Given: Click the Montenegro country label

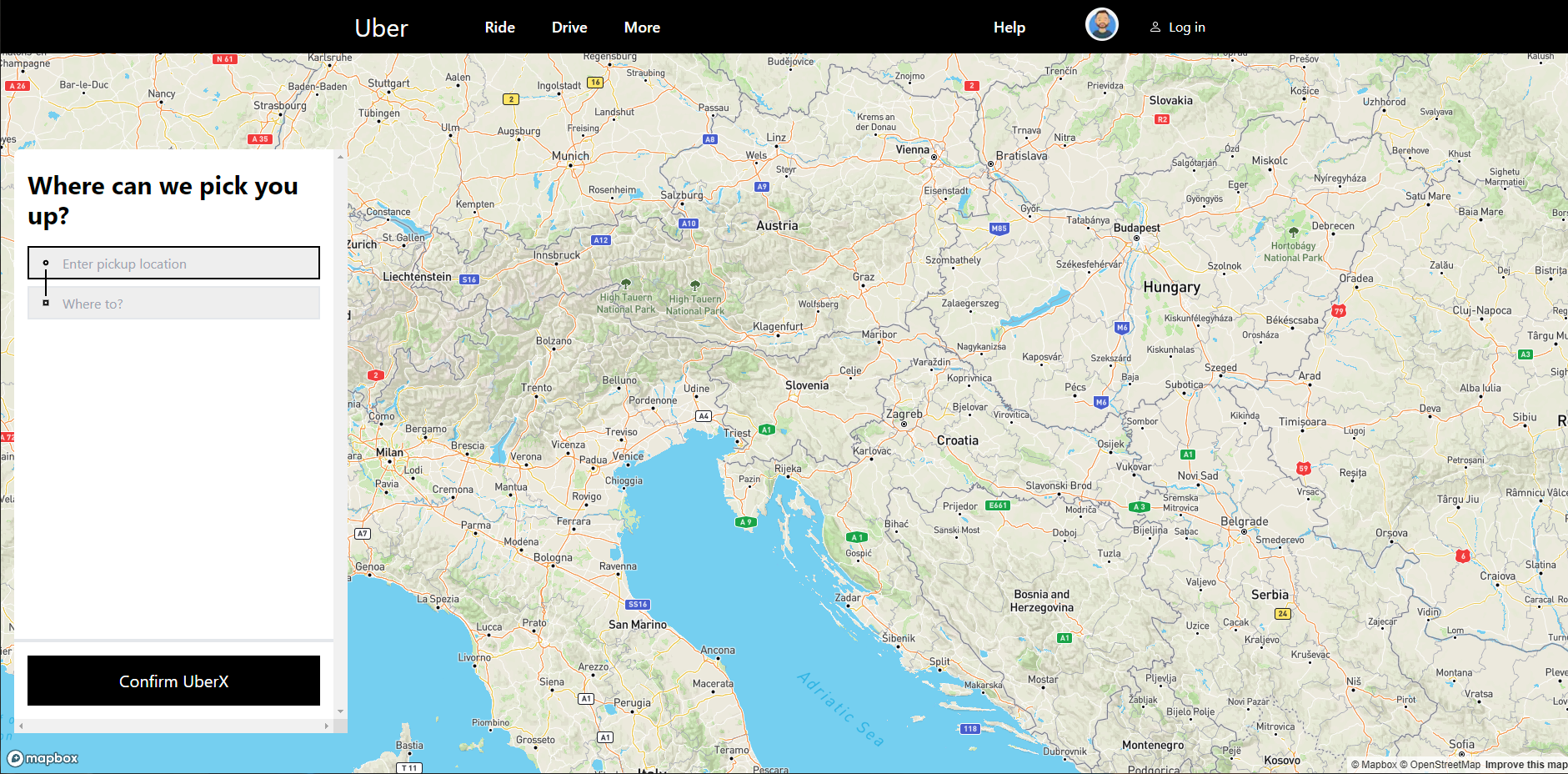Looking at the screenshot, I should click(x=1153, y=745).
